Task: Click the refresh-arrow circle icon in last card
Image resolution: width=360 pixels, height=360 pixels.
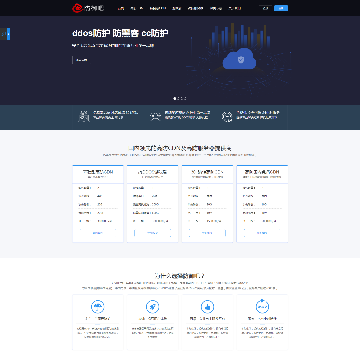Action: click(x=262, y=306)
